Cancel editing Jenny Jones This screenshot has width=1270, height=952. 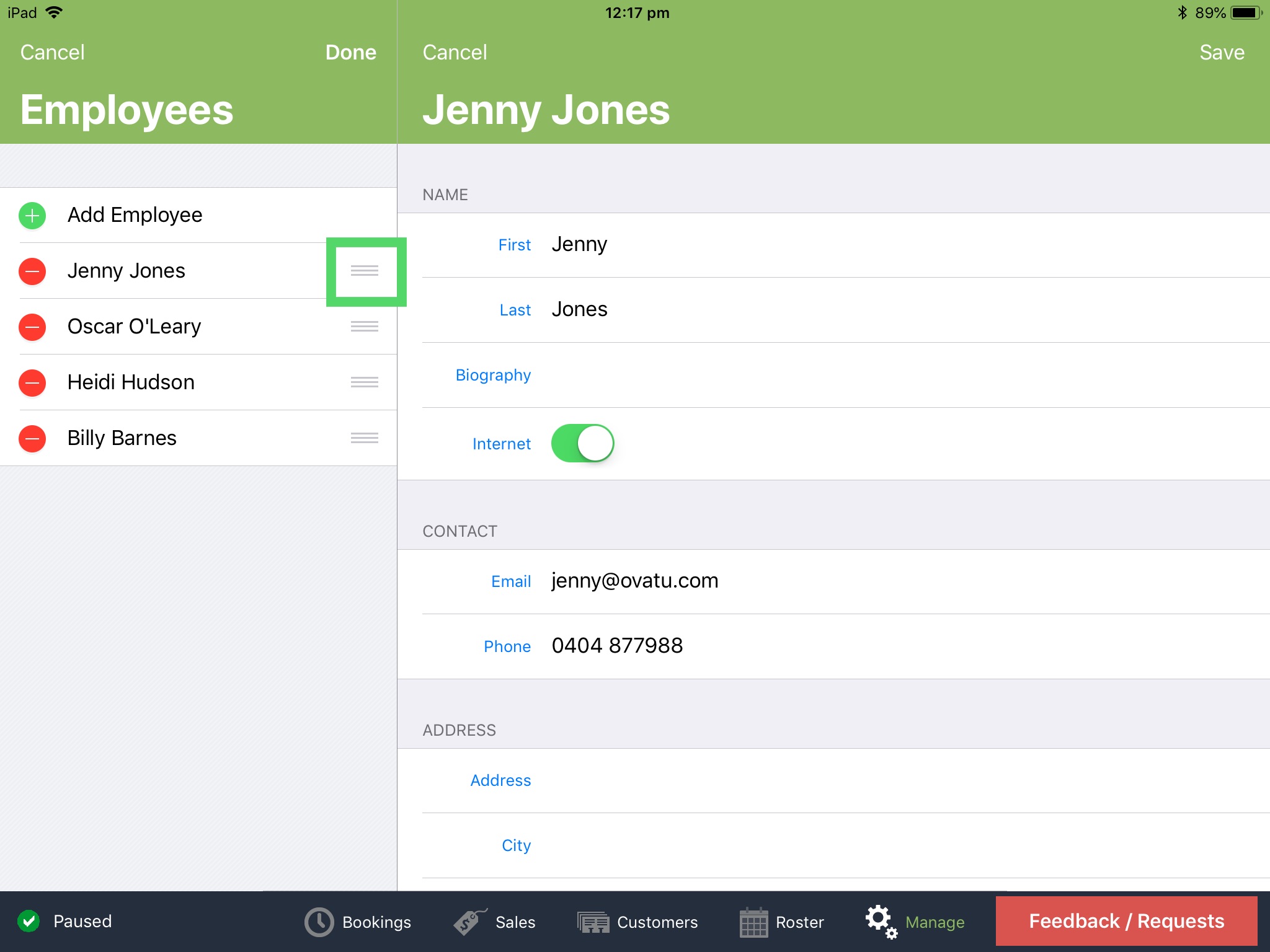455,52
